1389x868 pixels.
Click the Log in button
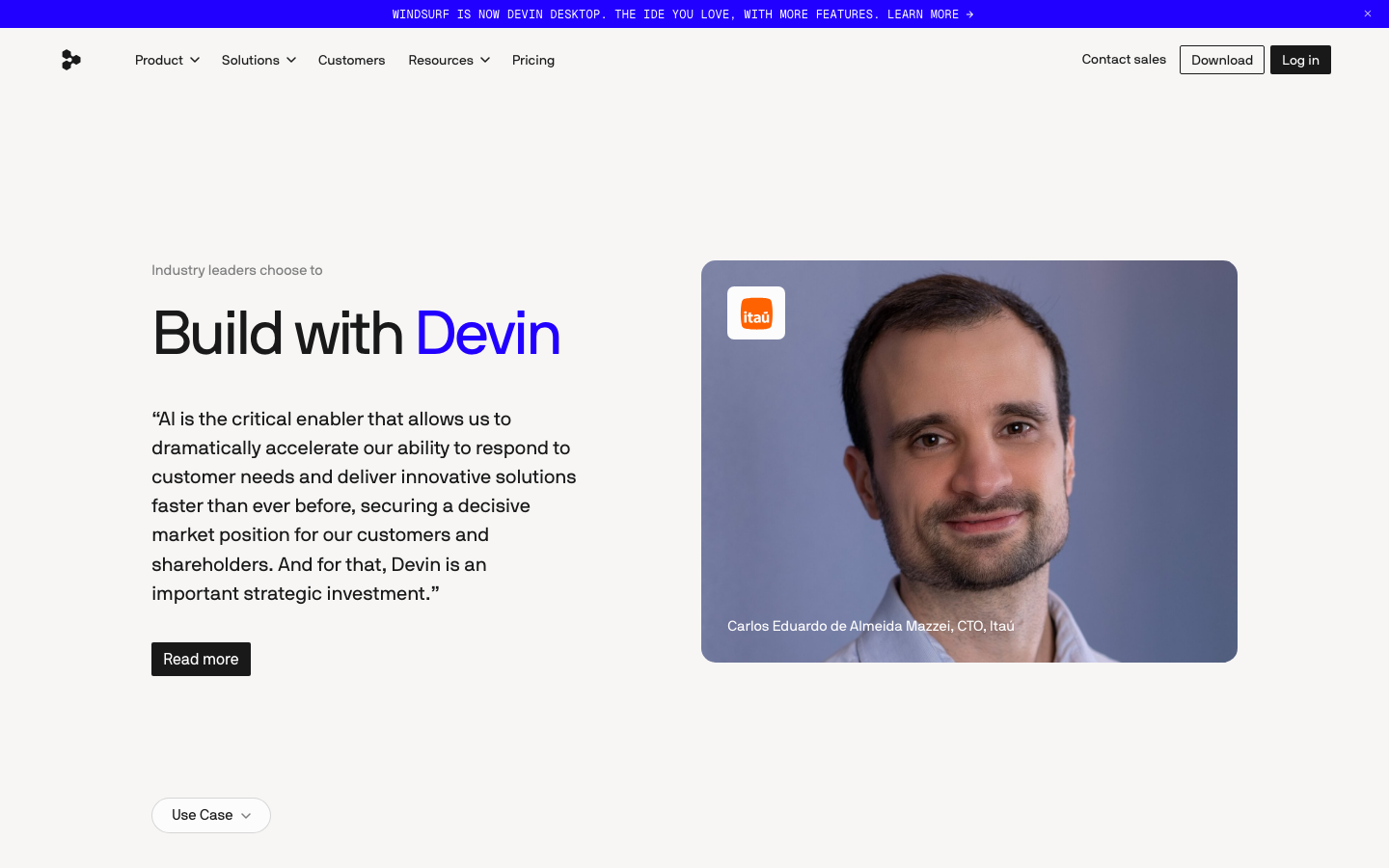point(1300,60)
